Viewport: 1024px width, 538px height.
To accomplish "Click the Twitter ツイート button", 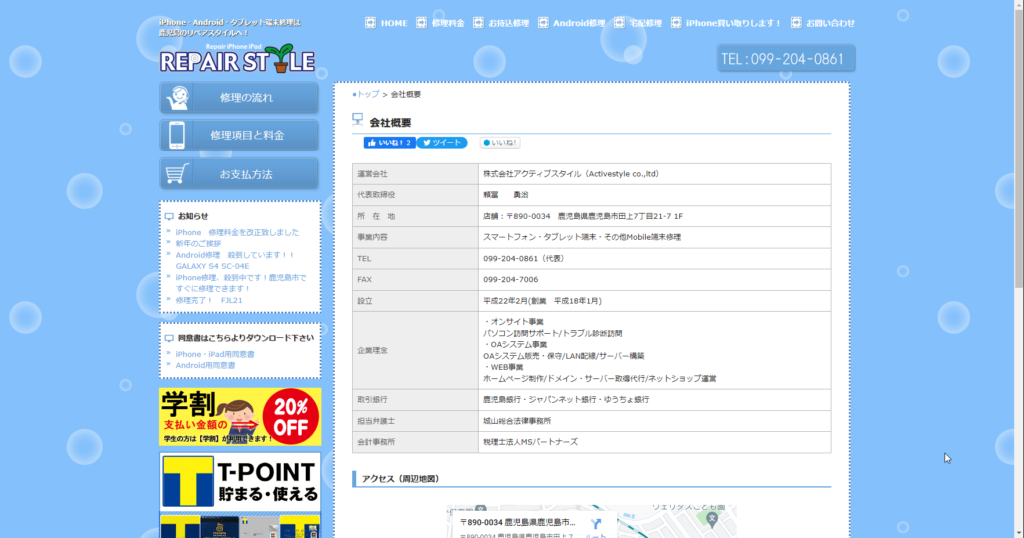I will pos(442,143).
